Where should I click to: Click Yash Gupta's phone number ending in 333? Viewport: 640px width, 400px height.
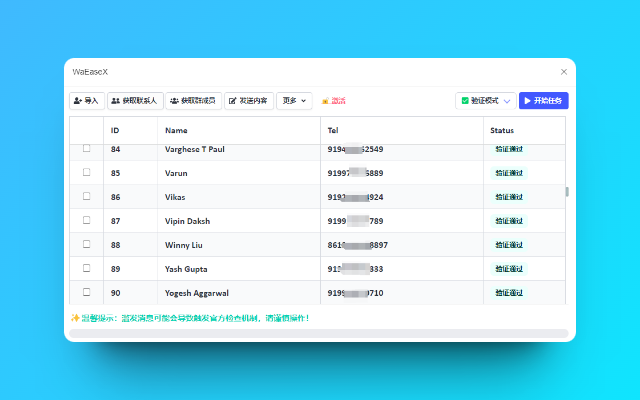click(355, 269)
